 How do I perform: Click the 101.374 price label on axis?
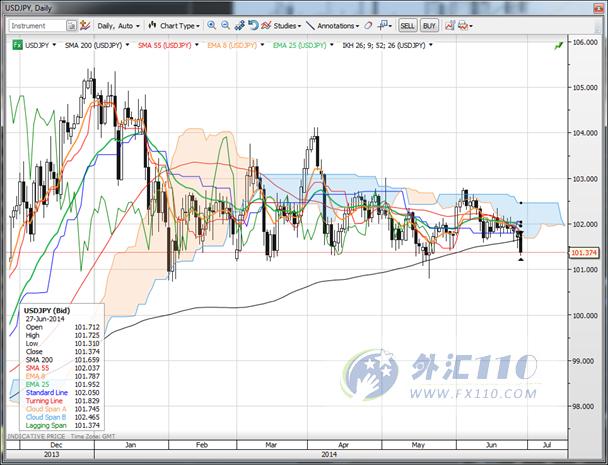coord(584,253)
